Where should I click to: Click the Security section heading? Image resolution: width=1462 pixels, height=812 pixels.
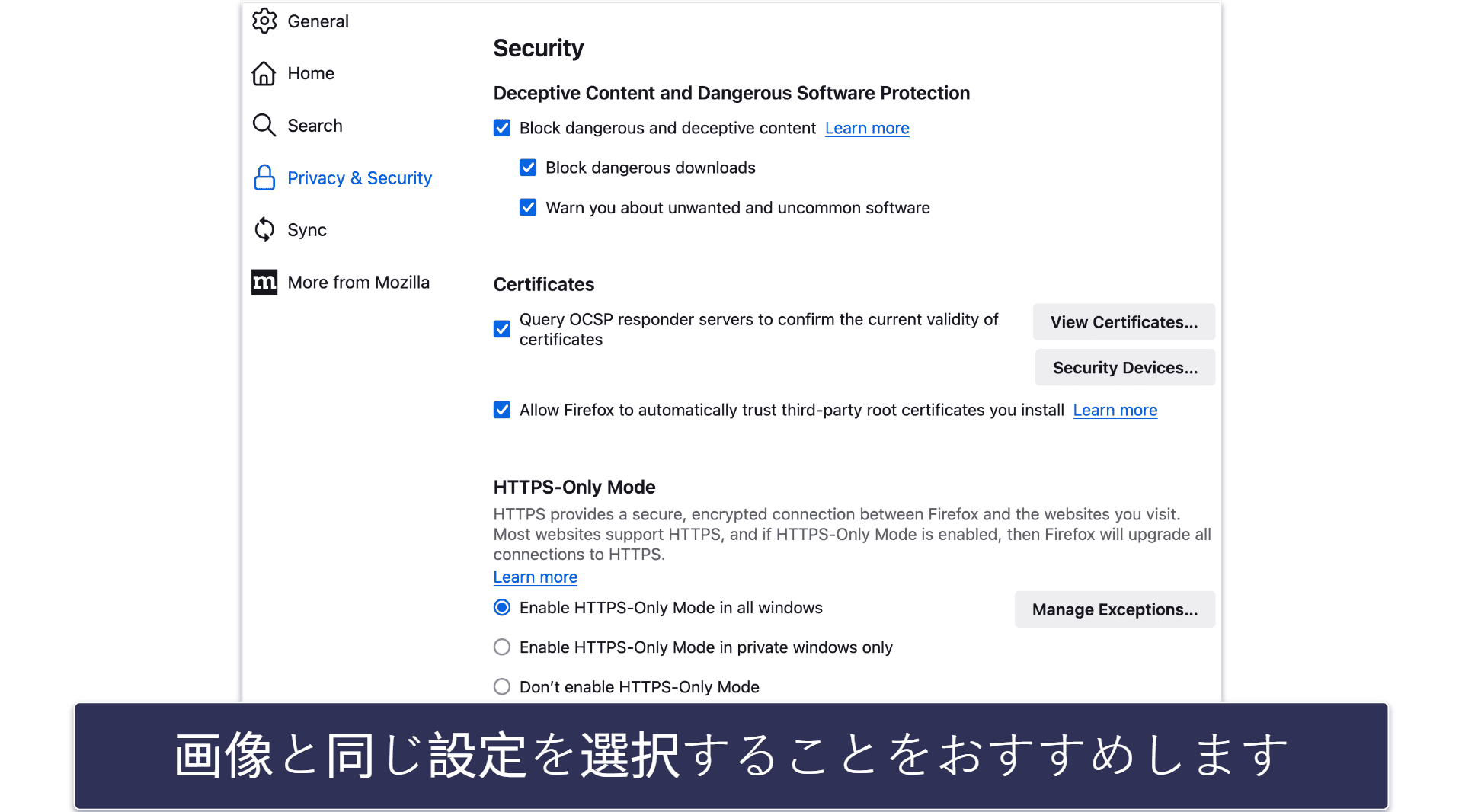(x=538, y=48)
